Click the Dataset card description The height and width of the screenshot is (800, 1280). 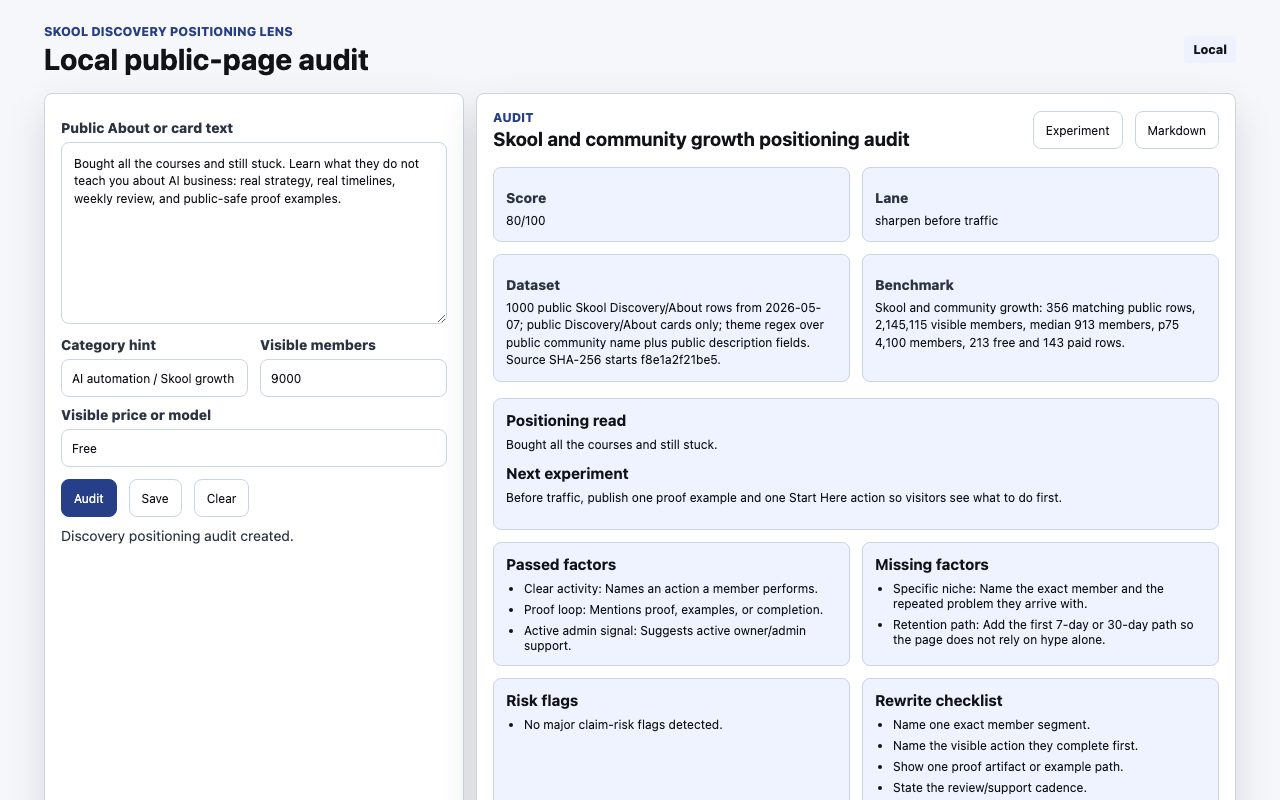point(665,334)
